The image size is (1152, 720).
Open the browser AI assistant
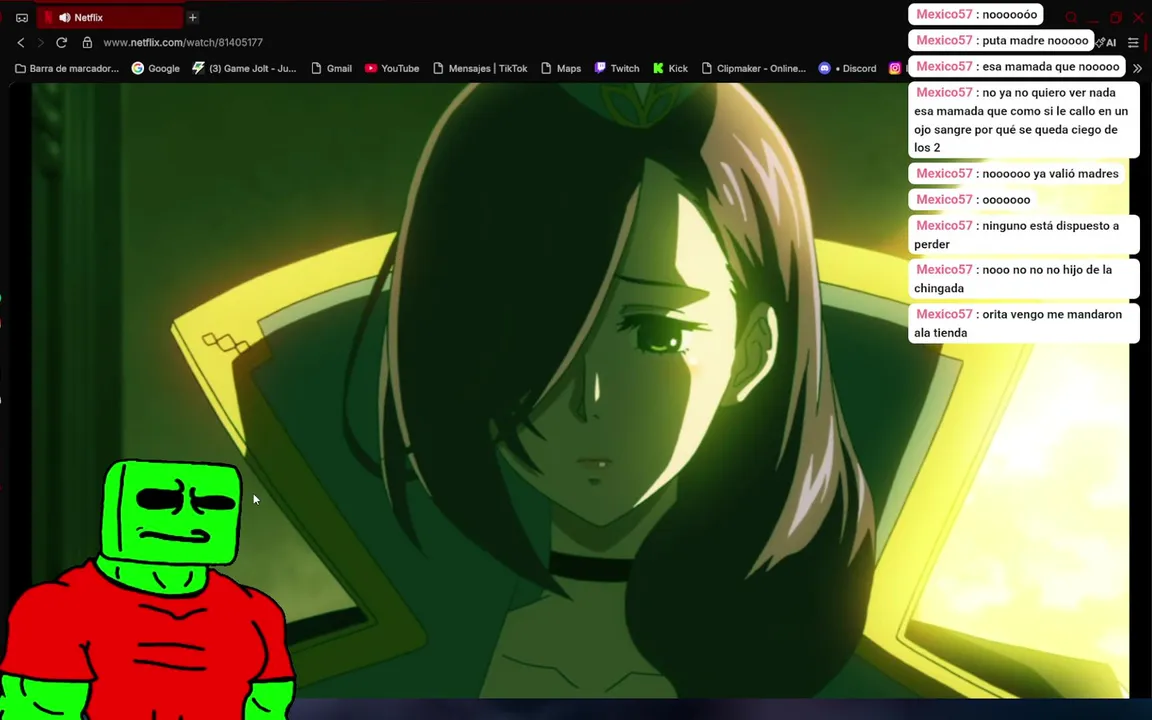(1106, 43)
